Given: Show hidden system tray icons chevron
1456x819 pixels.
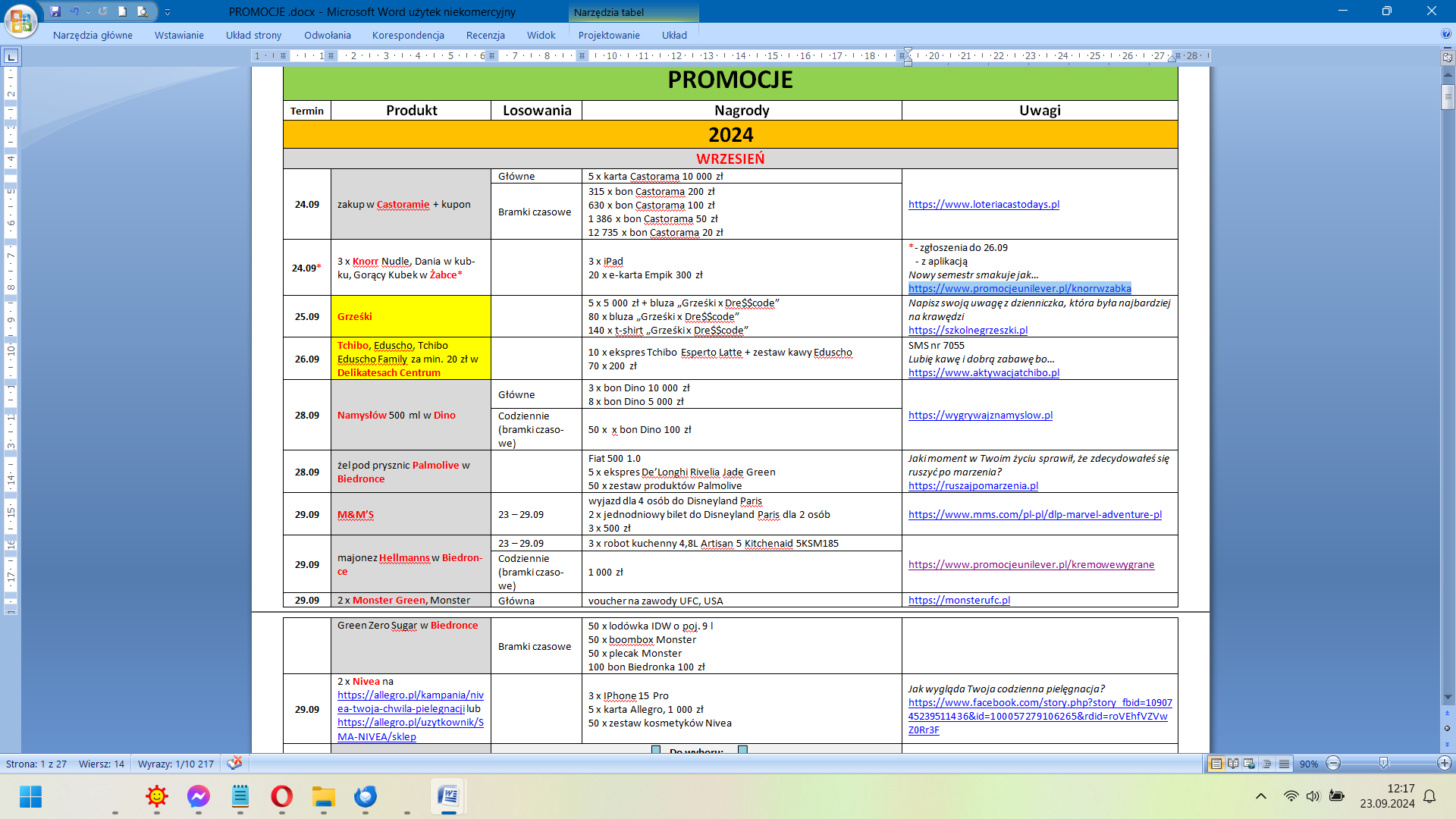Looking at the screenshot, I should tap(1260, 795).
